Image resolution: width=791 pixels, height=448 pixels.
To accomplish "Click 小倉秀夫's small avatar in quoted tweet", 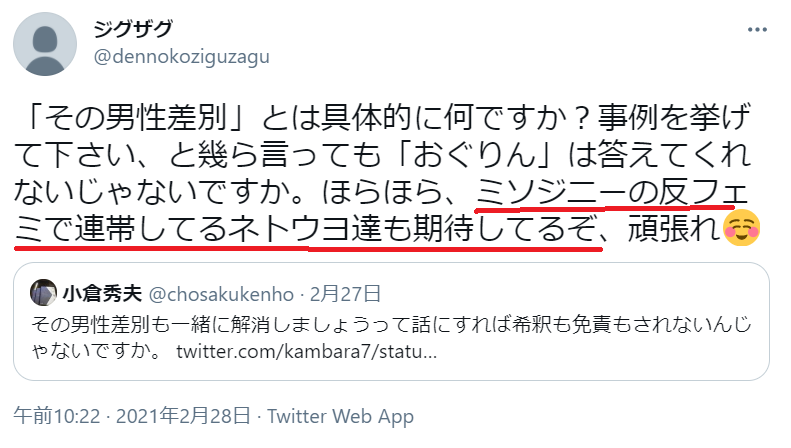I will [43, 293].
